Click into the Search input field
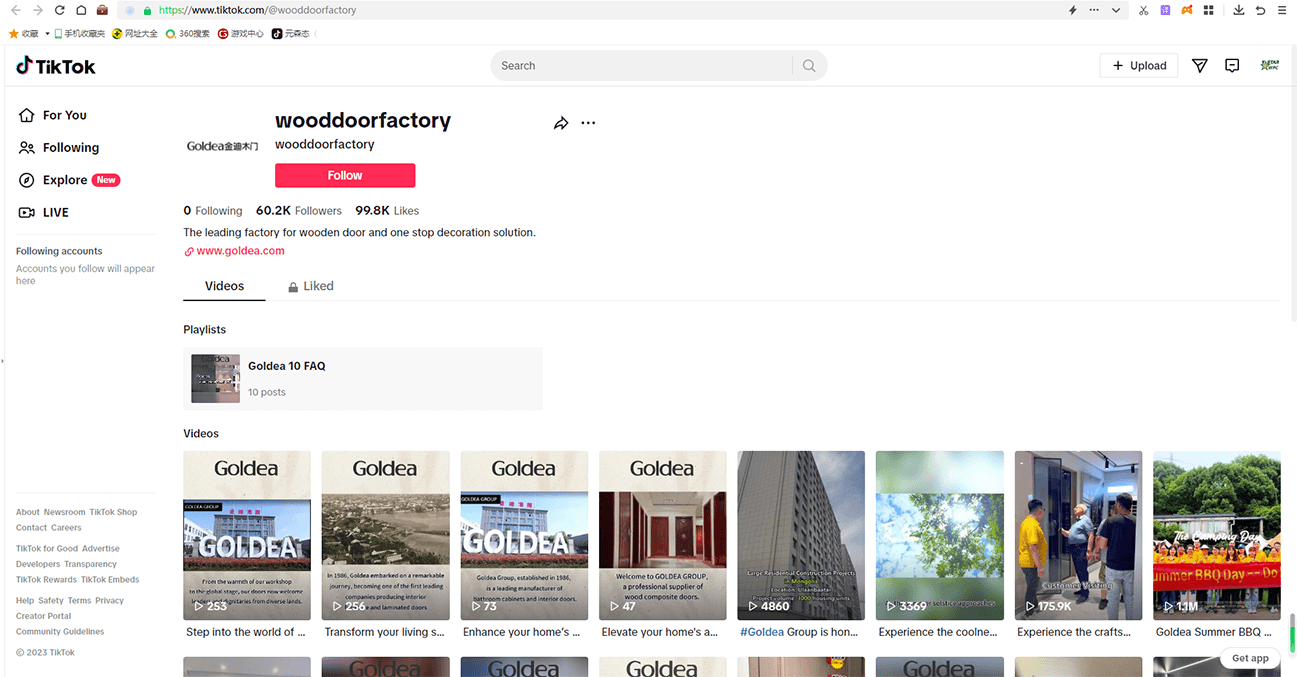Image resolution: width=1297 pixels, height=677 pixels. [x=640, y=66]
